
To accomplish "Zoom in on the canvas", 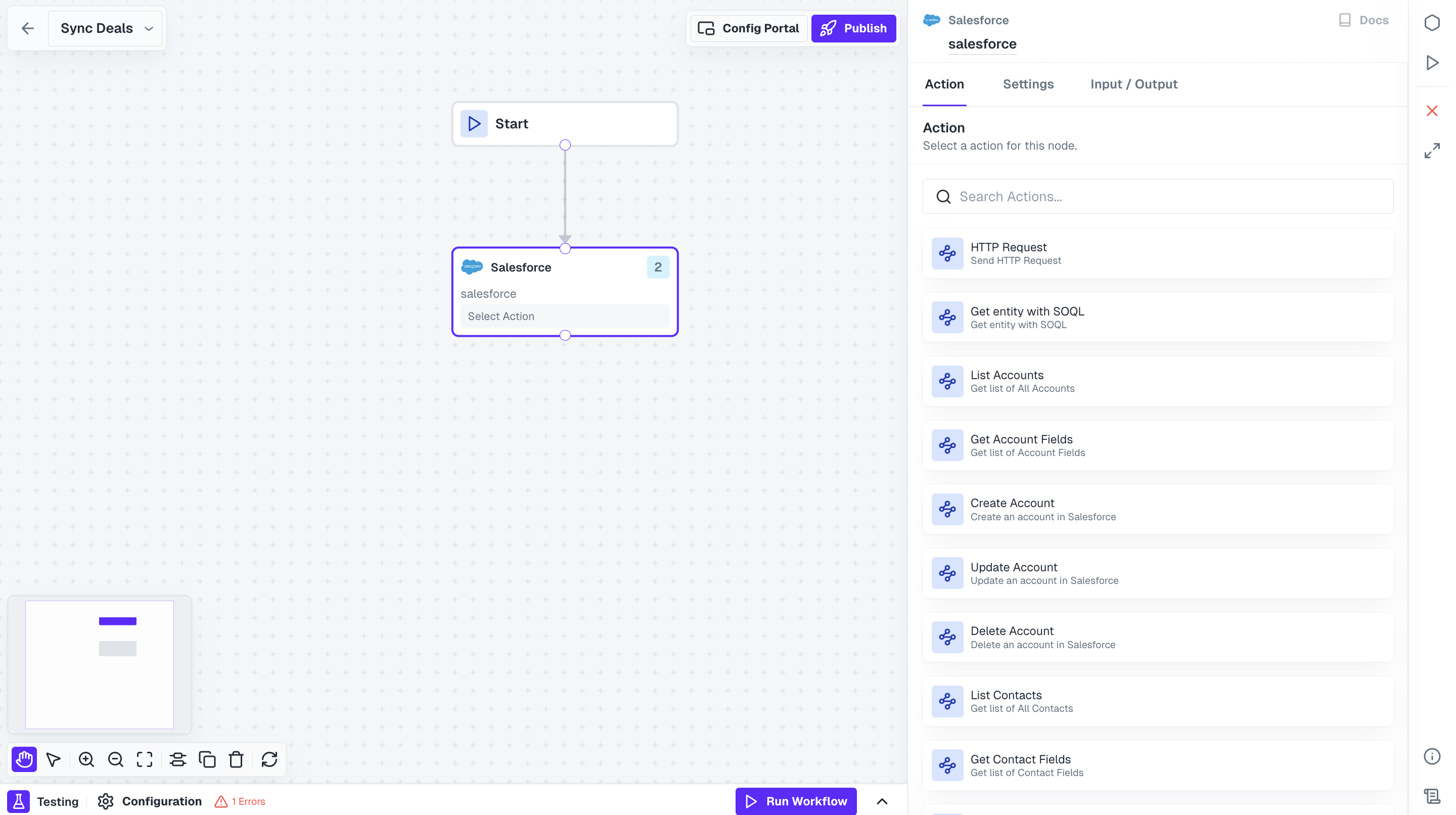I will coord(86,759).
